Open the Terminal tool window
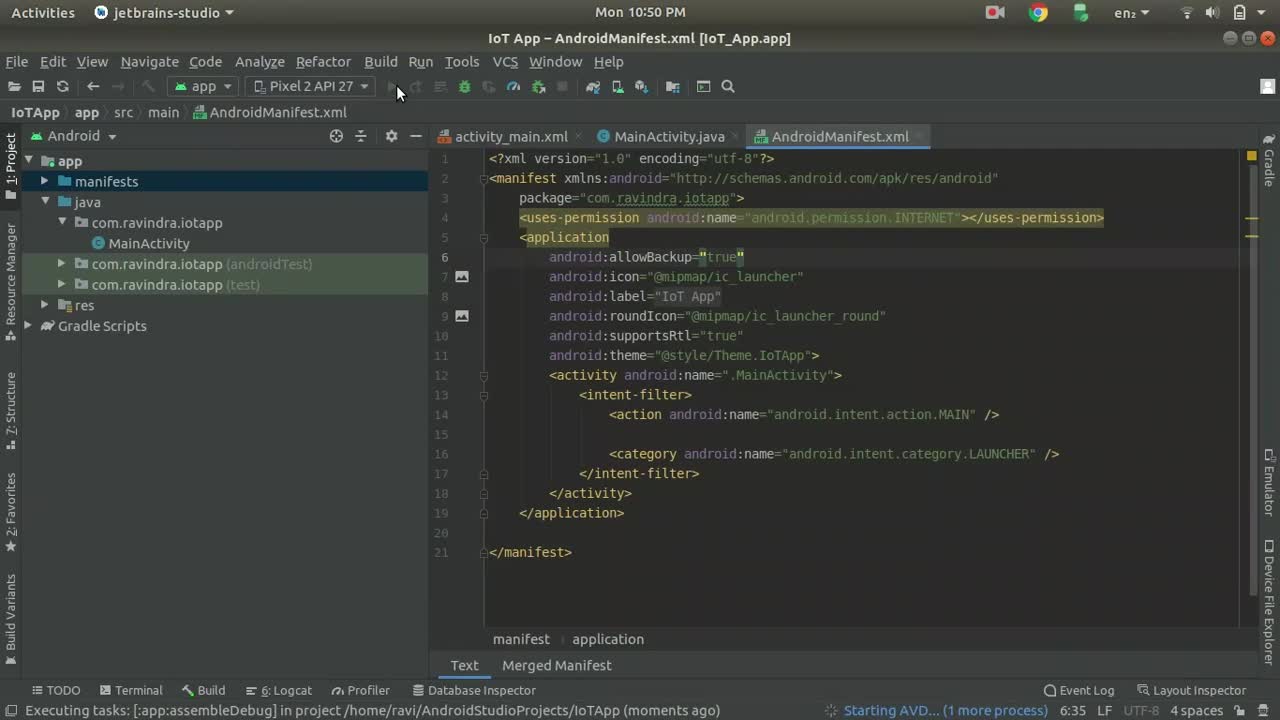1280x720 pixels. pyautogui.click(x=129, y=690)
